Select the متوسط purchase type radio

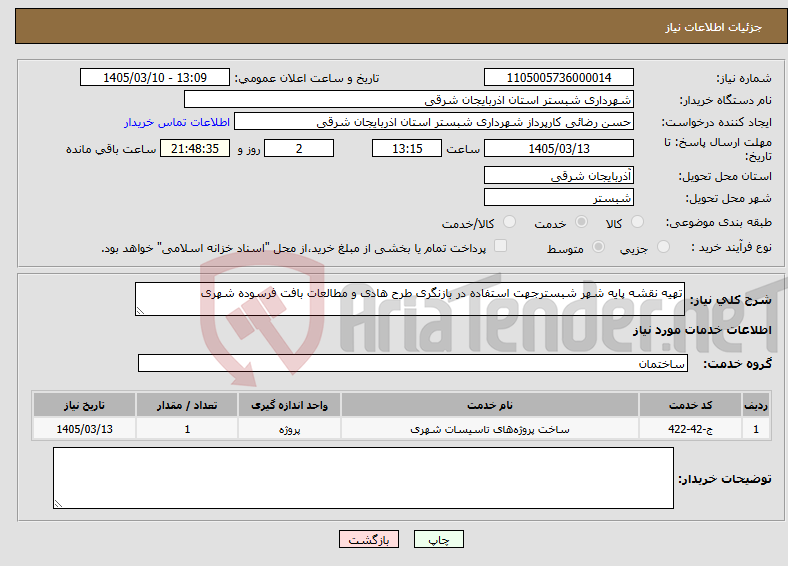click(599, 246)
